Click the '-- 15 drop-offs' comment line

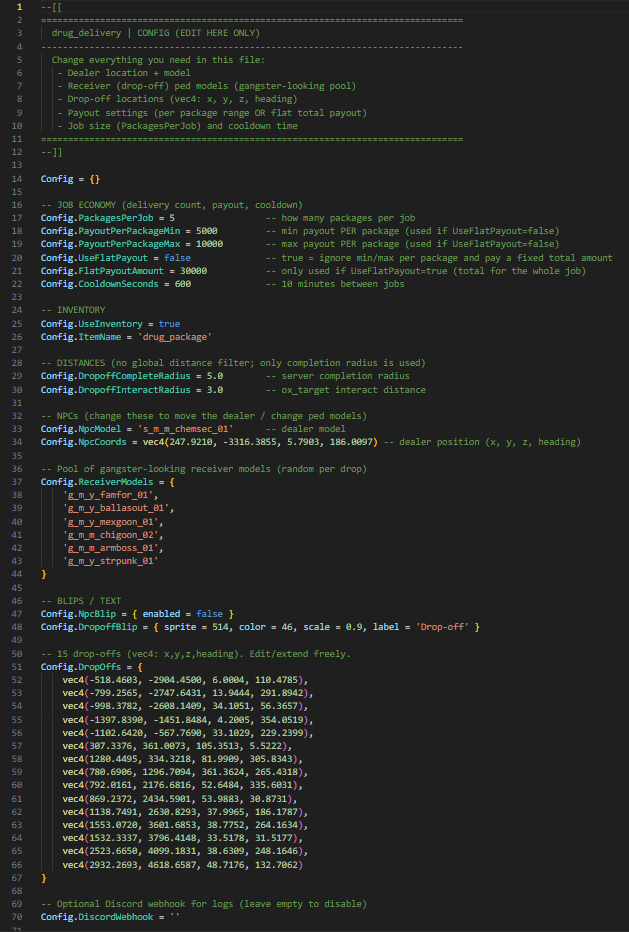pos(196,654)
